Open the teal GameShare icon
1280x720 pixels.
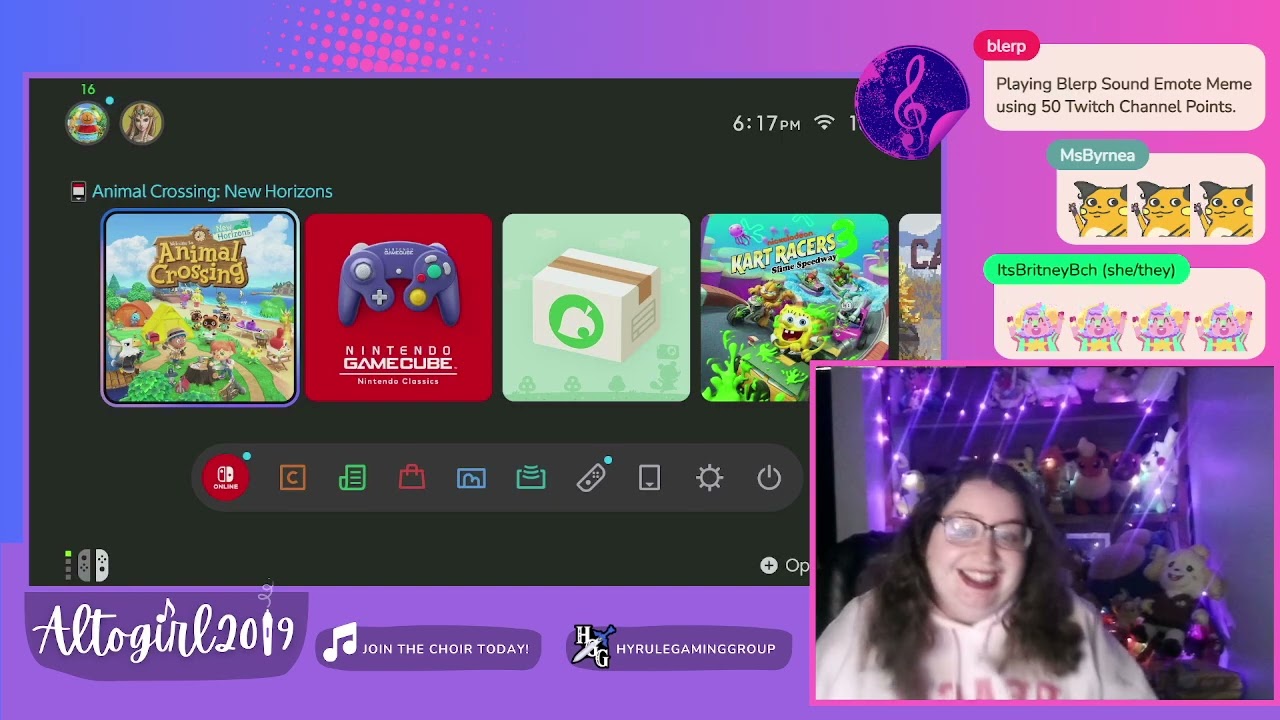pos(531,478)
